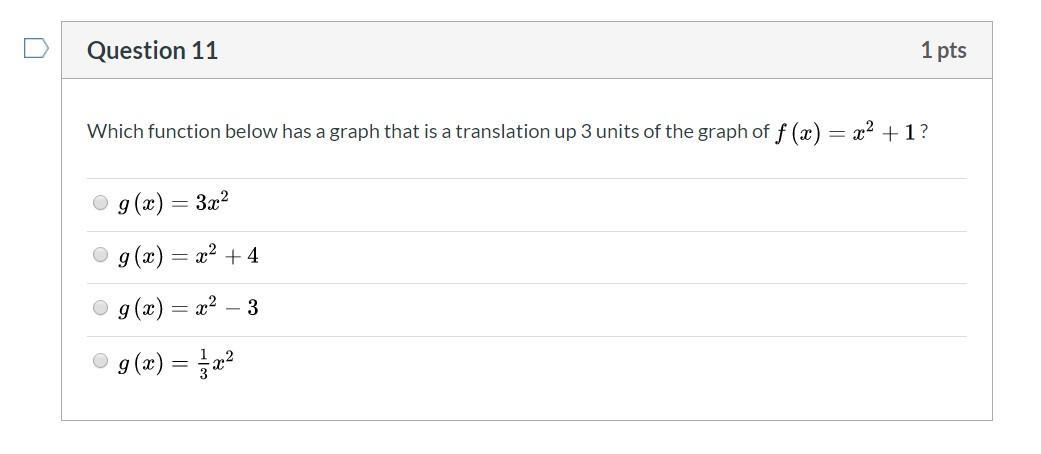
Task: Choose the radio button for g(x) = x² + 4
Action: click(100, 255)
